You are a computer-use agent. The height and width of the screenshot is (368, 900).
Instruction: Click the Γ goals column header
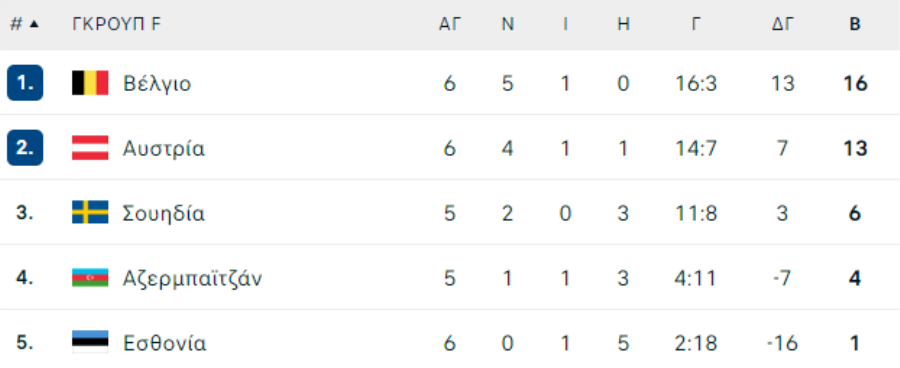[x=696, y=24]
